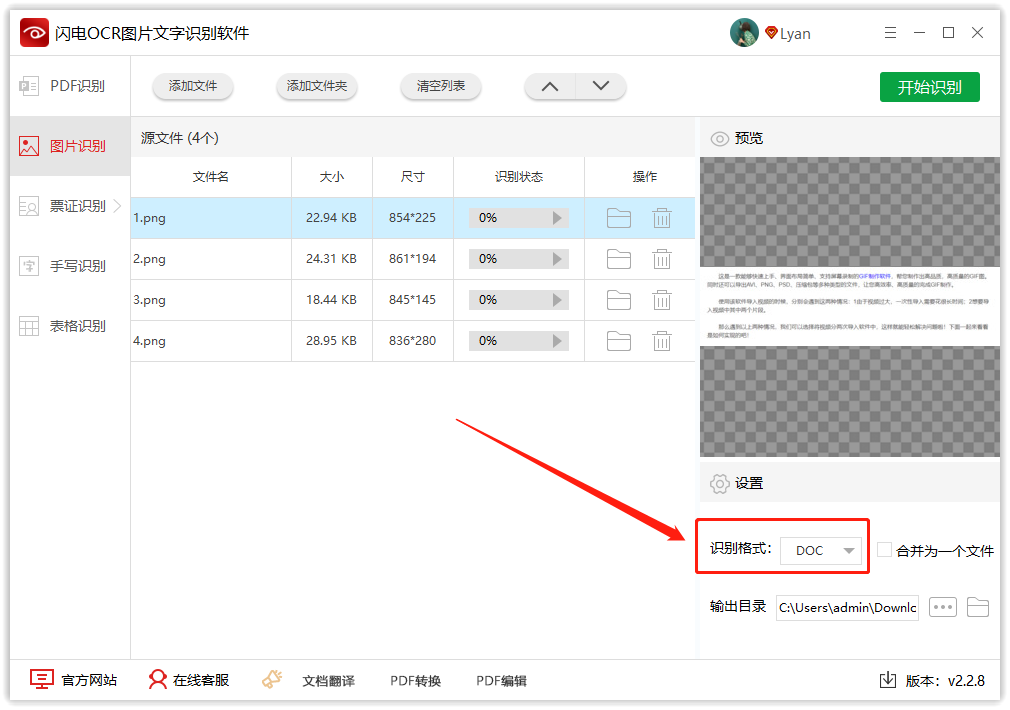The height and width of the screenshot is (710, 1010).
Task: Click the output directory path field
Action: [846, 607]
